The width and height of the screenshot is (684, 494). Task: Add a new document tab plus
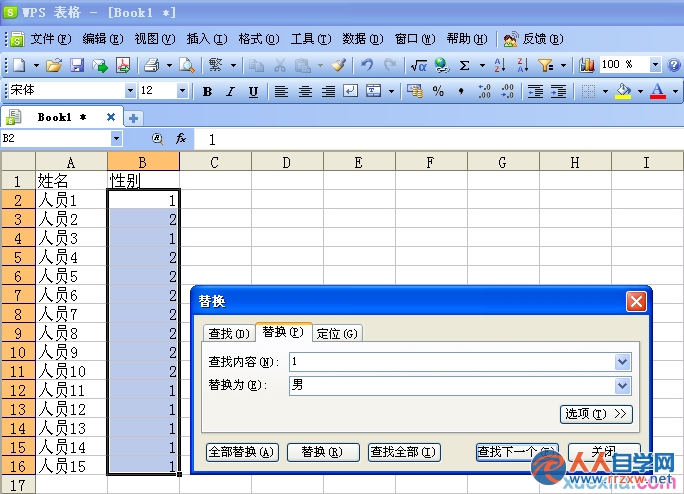click(x=133, y=118)
